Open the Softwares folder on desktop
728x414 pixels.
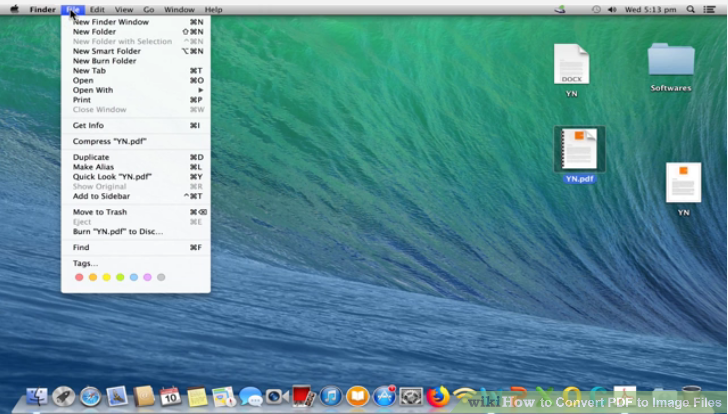coord(670,60)
